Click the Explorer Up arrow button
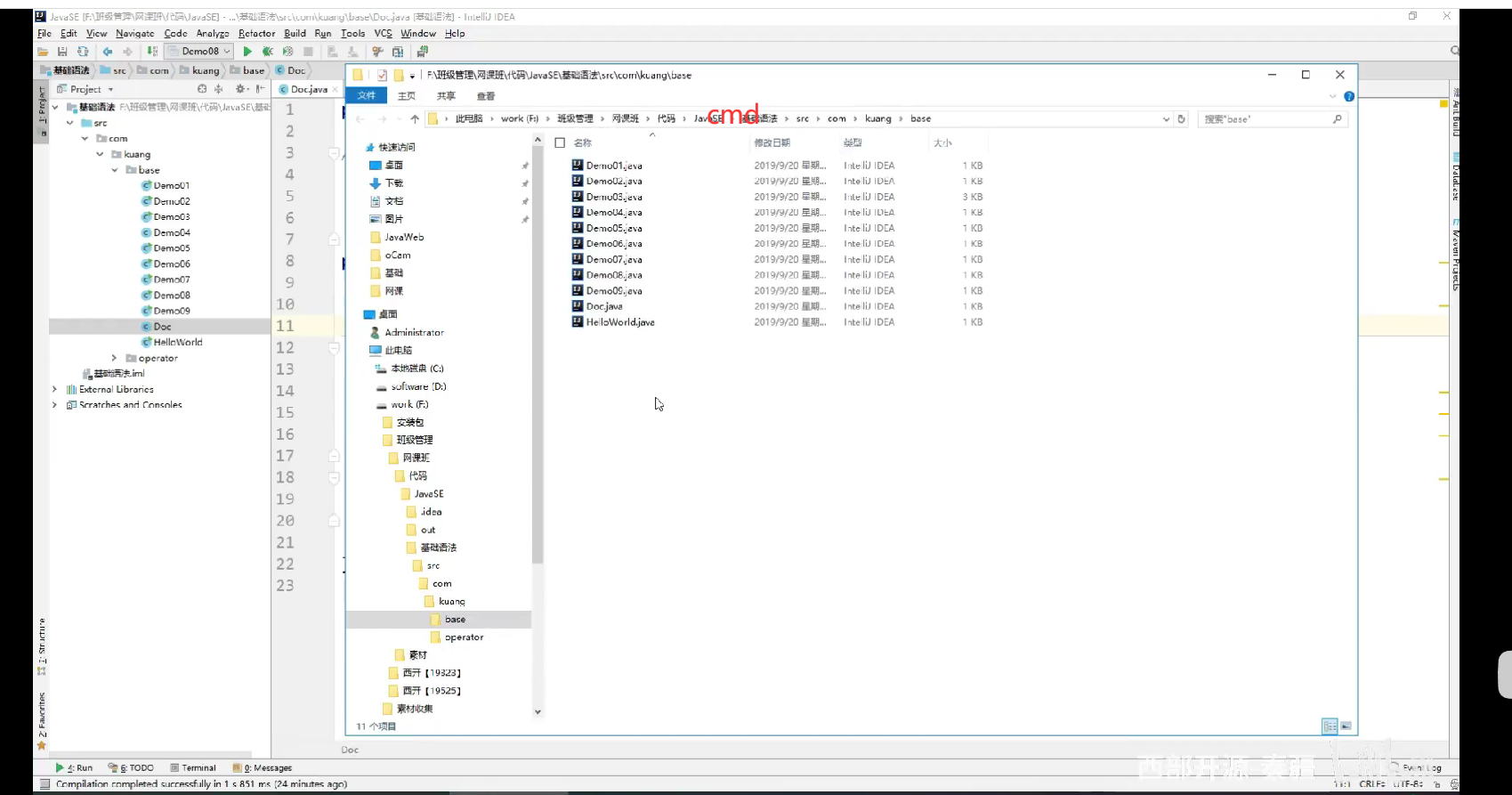This screenshot has width=1512, height=795. click(415, 118)
